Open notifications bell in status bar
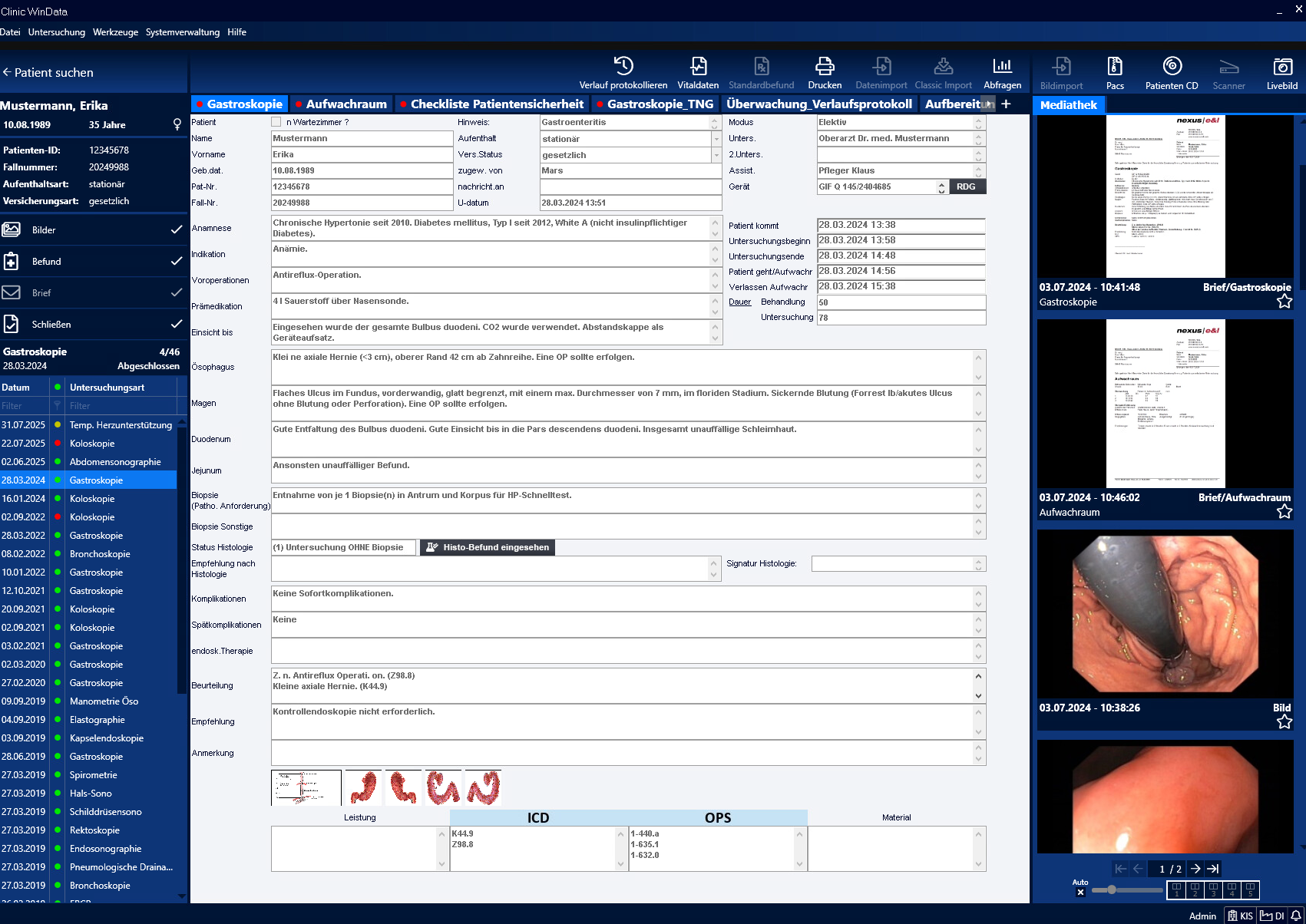 pyautogui.click(x=1296, y=916)
